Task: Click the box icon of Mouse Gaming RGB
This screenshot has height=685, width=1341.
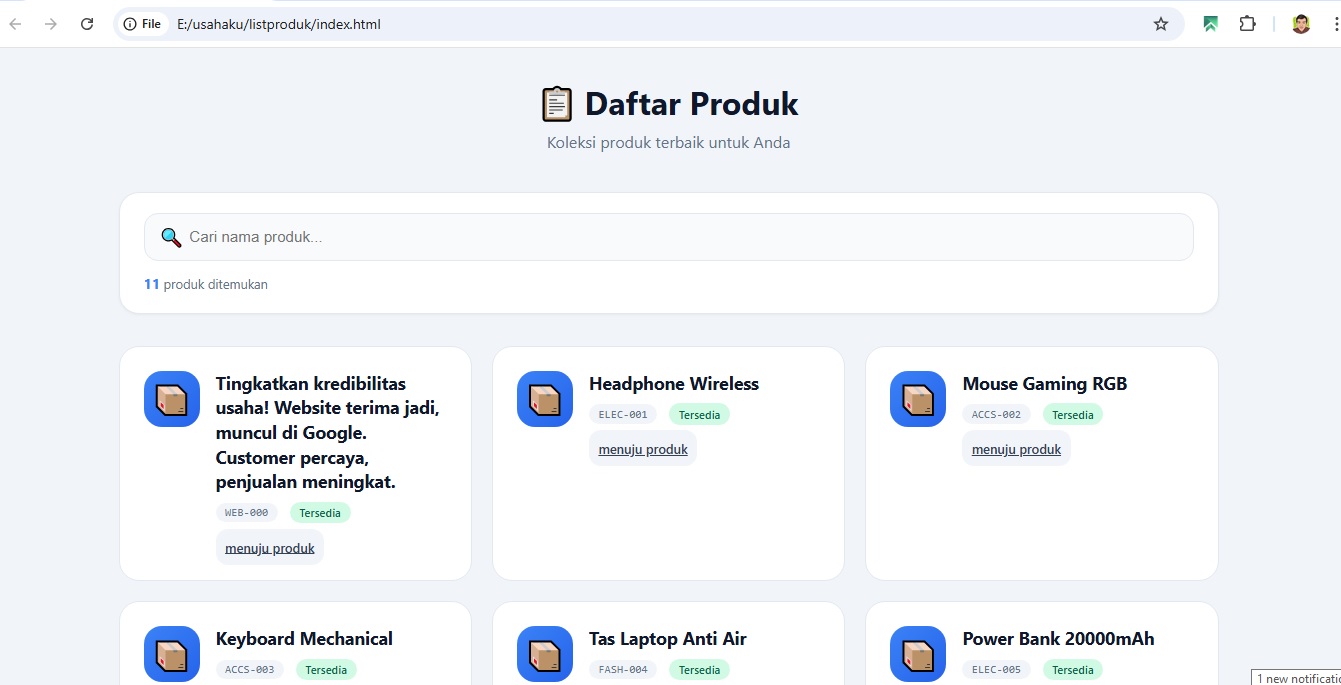Action: pos(918,399)
